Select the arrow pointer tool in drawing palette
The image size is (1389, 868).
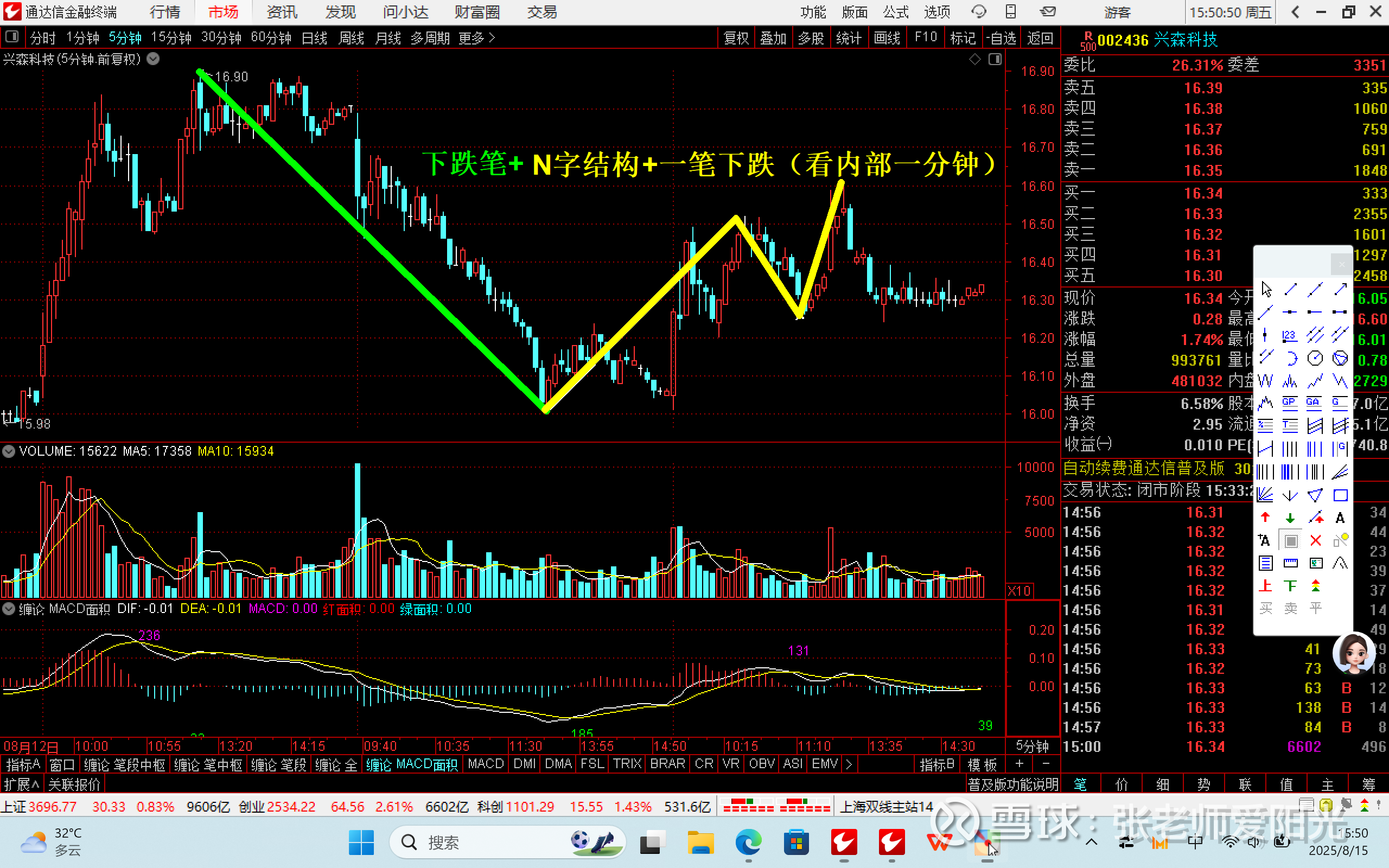coord(1266,289)
